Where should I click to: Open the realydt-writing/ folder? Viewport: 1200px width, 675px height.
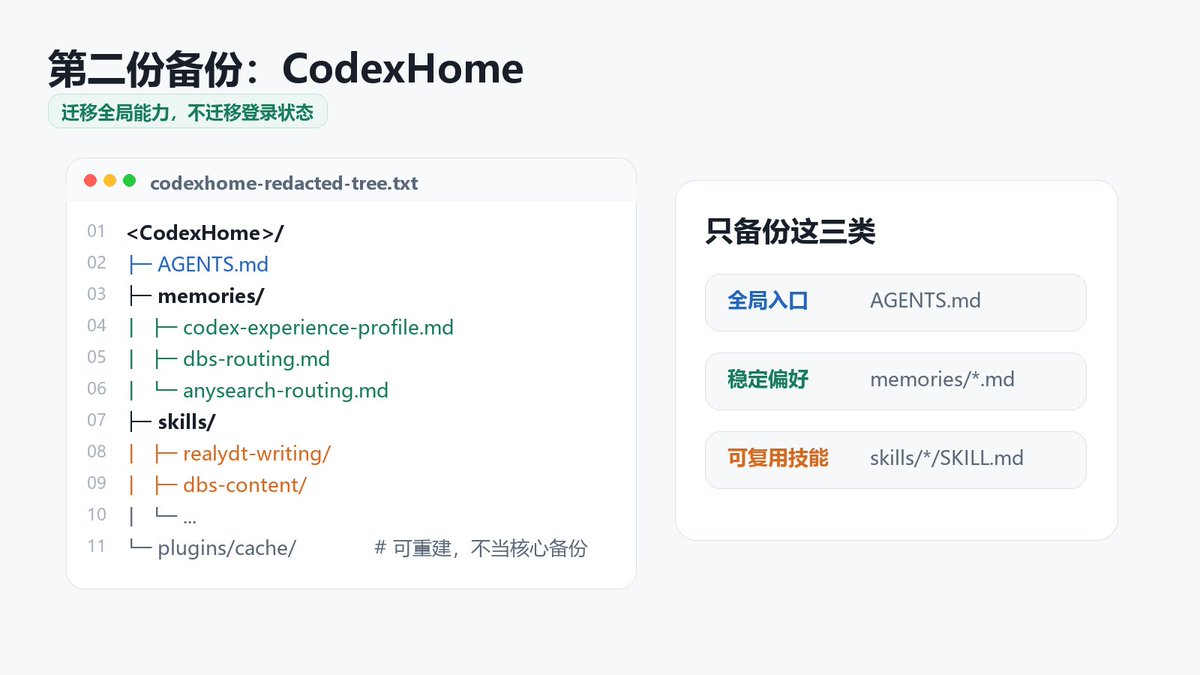tap(256, 453)
